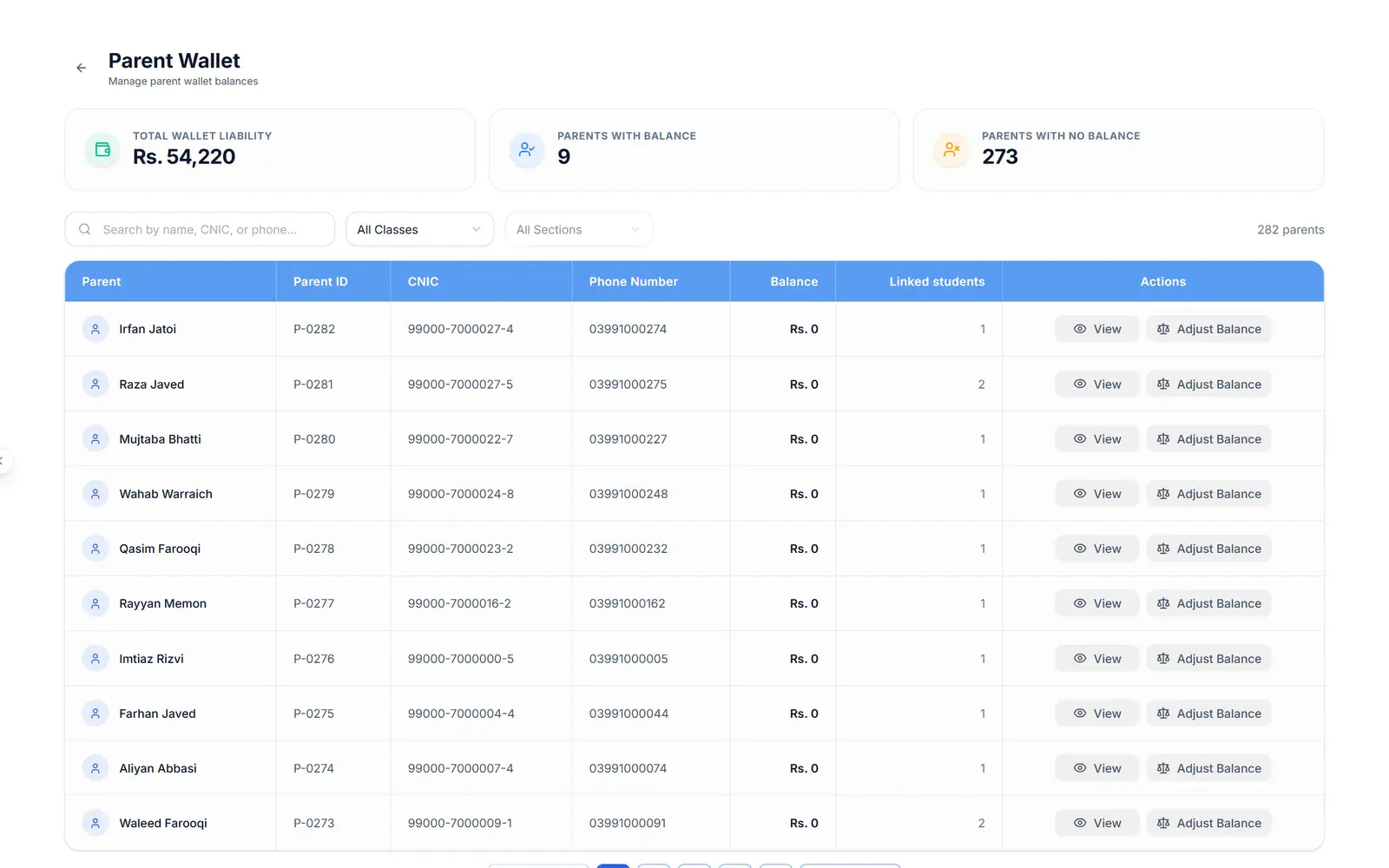This screenshot has width=1389, height=868.
Task: Click avatar icon for Farhan Javed
Action: coord(95,713)
